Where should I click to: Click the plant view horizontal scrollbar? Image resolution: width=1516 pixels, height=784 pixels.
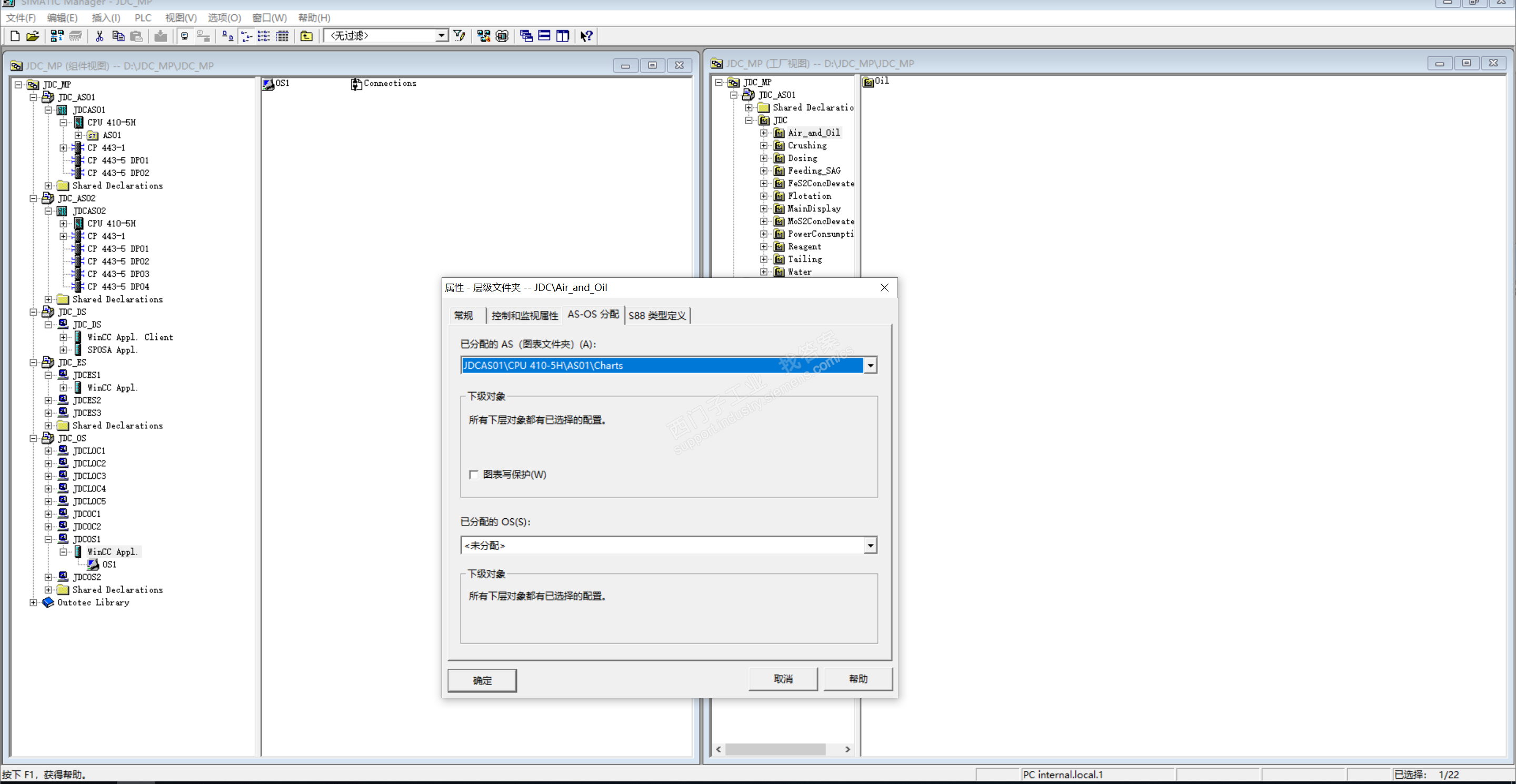(775, 749)
